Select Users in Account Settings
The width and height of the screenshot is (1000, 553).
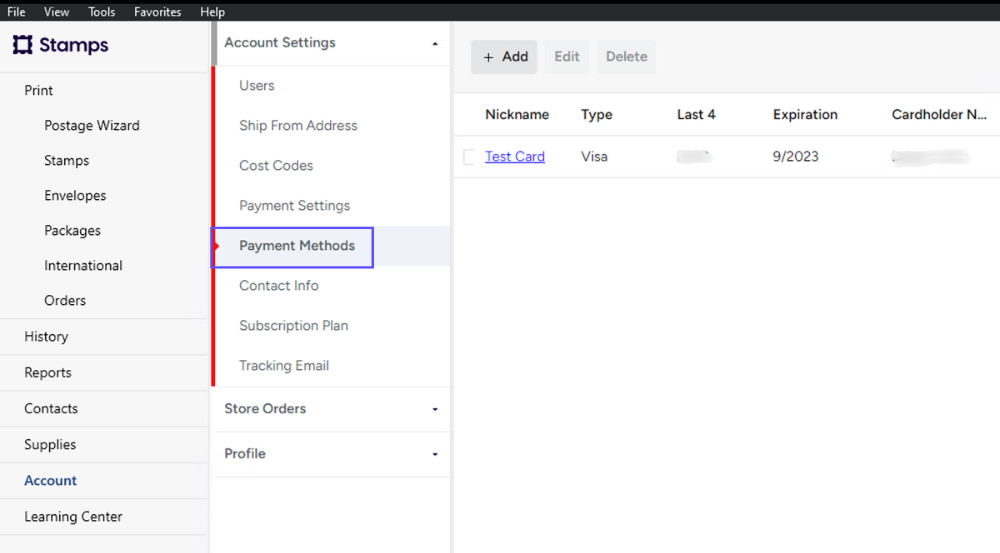click(256, 85)
